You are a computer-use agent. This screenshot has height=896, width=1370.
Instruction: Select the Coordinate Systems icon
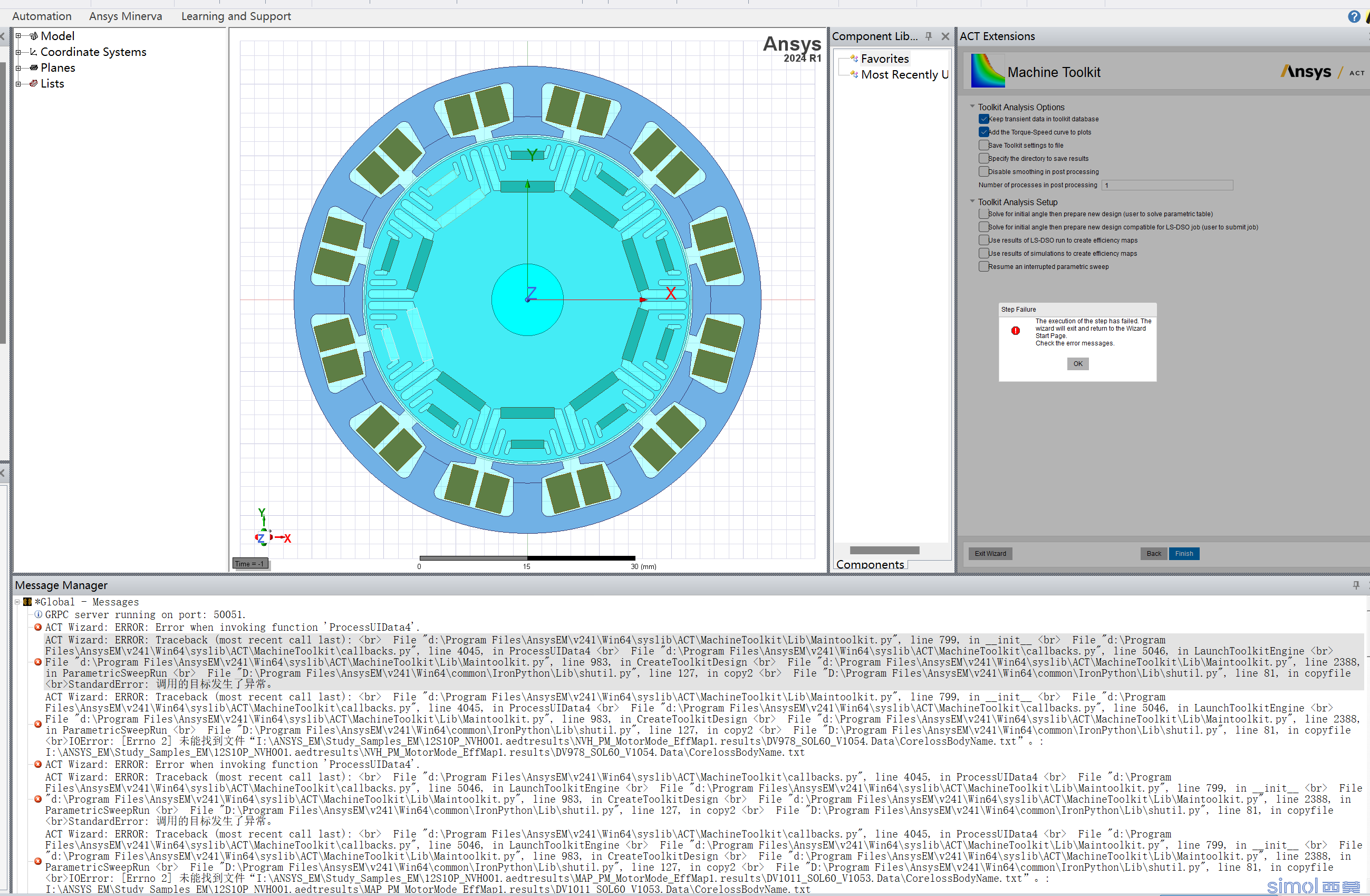pyautogui.click(x=33, y=52)
